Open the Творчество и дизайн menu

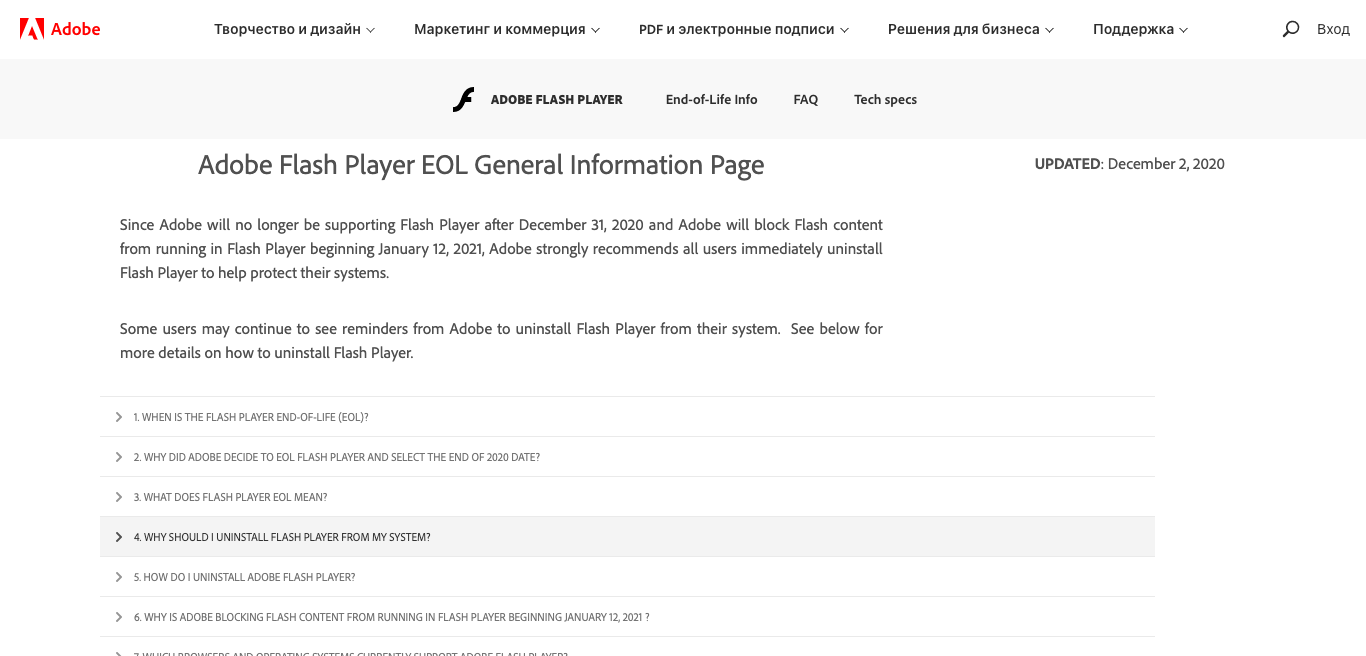click(294, 30)
